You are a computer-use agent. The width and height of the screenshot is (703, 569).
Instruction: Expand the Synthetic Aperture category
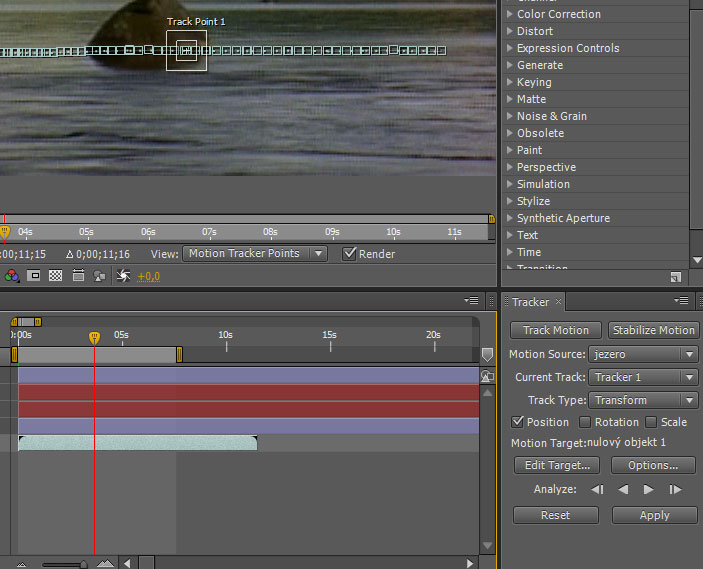pos(509,218)
